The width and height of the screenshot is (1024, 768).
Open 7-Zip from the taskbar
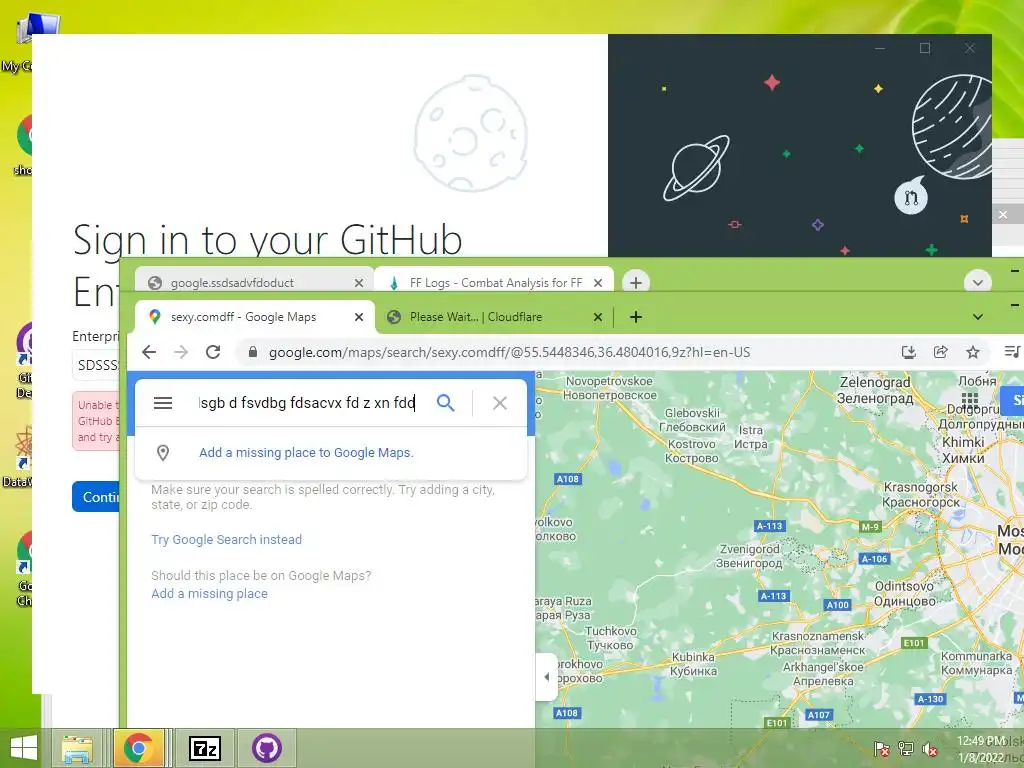pyautogui.click(x=204, y=748)
